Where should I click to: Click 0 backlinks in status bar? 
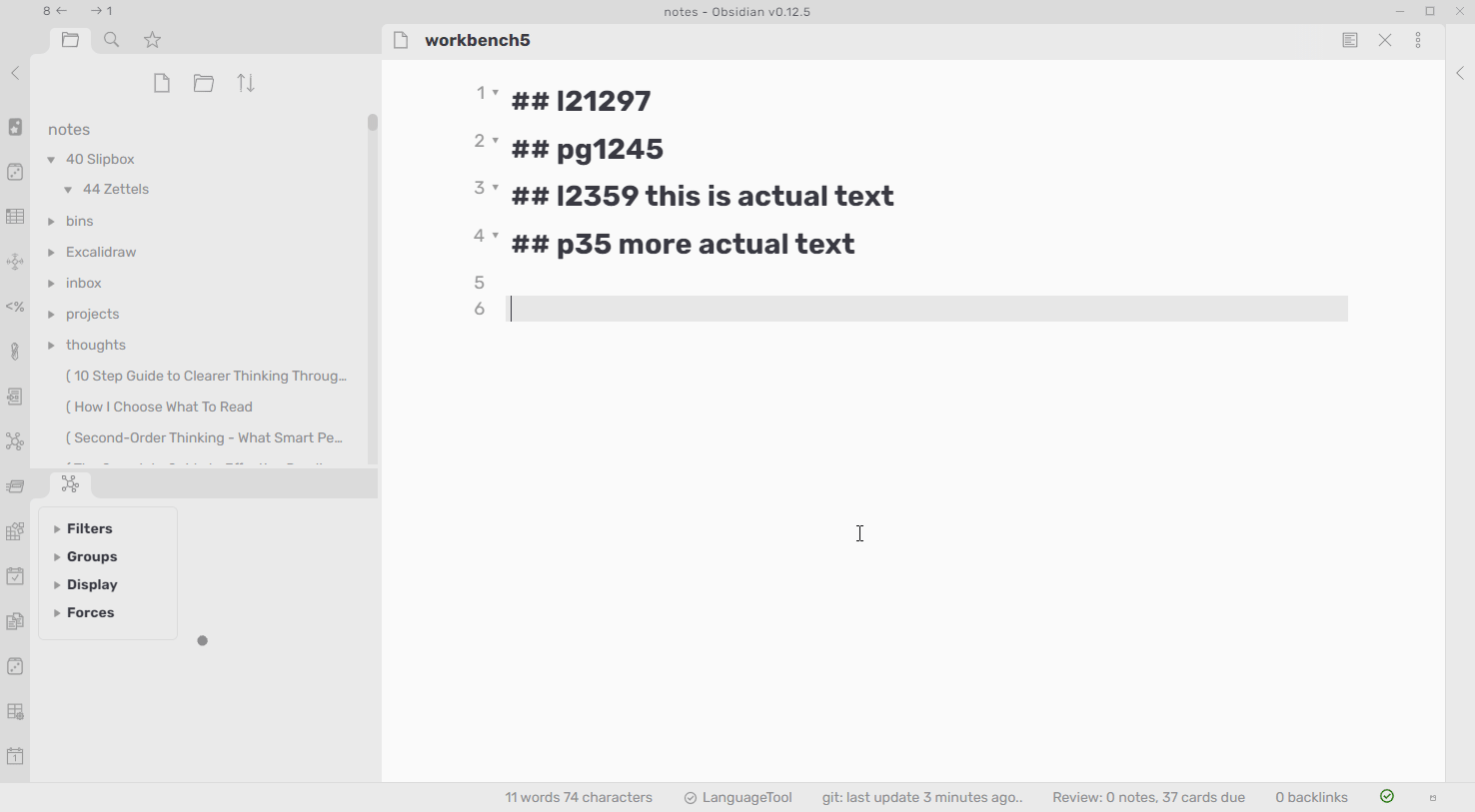point(1311,797)
